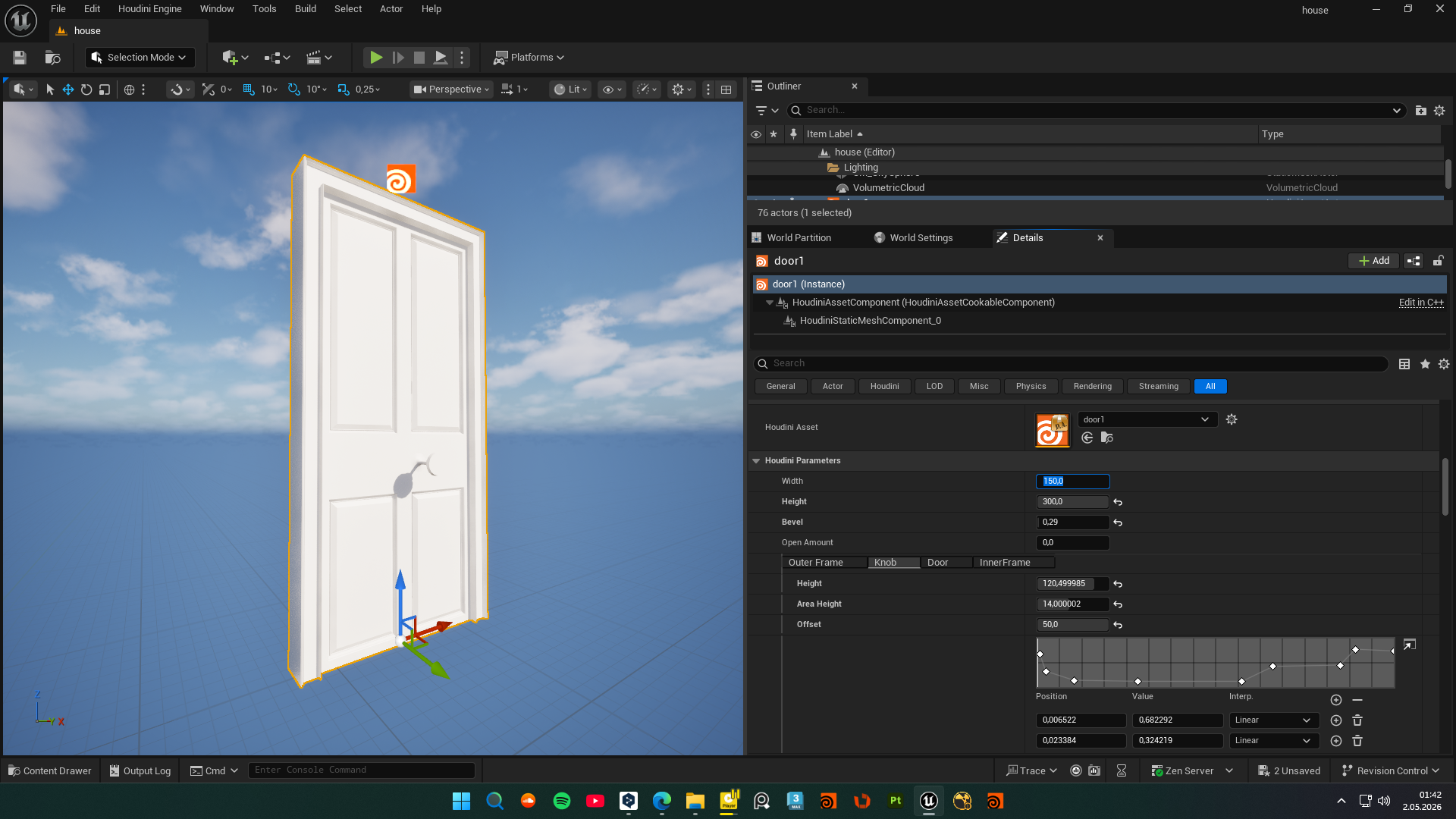The width and height of the screenshot is (1456, 819).
Task: Use the selected asset arrow under door1
Action: [x=1087, y=438]
